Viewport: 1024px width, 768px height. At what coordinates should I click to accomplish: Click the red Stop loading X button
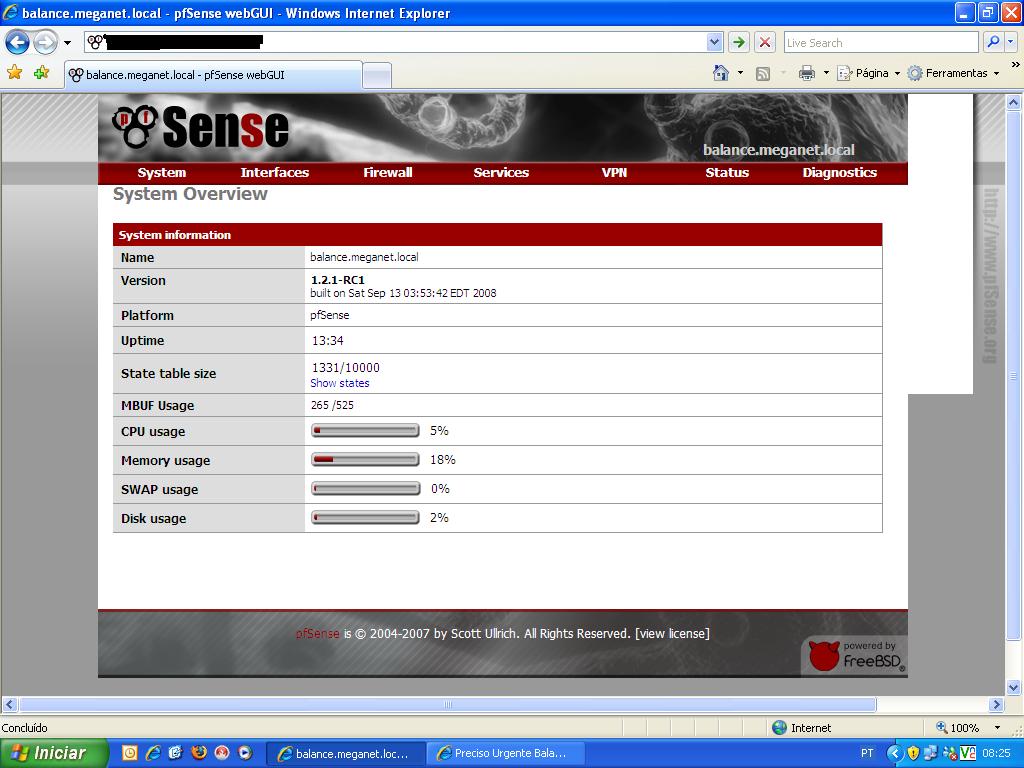click(765, 43)
